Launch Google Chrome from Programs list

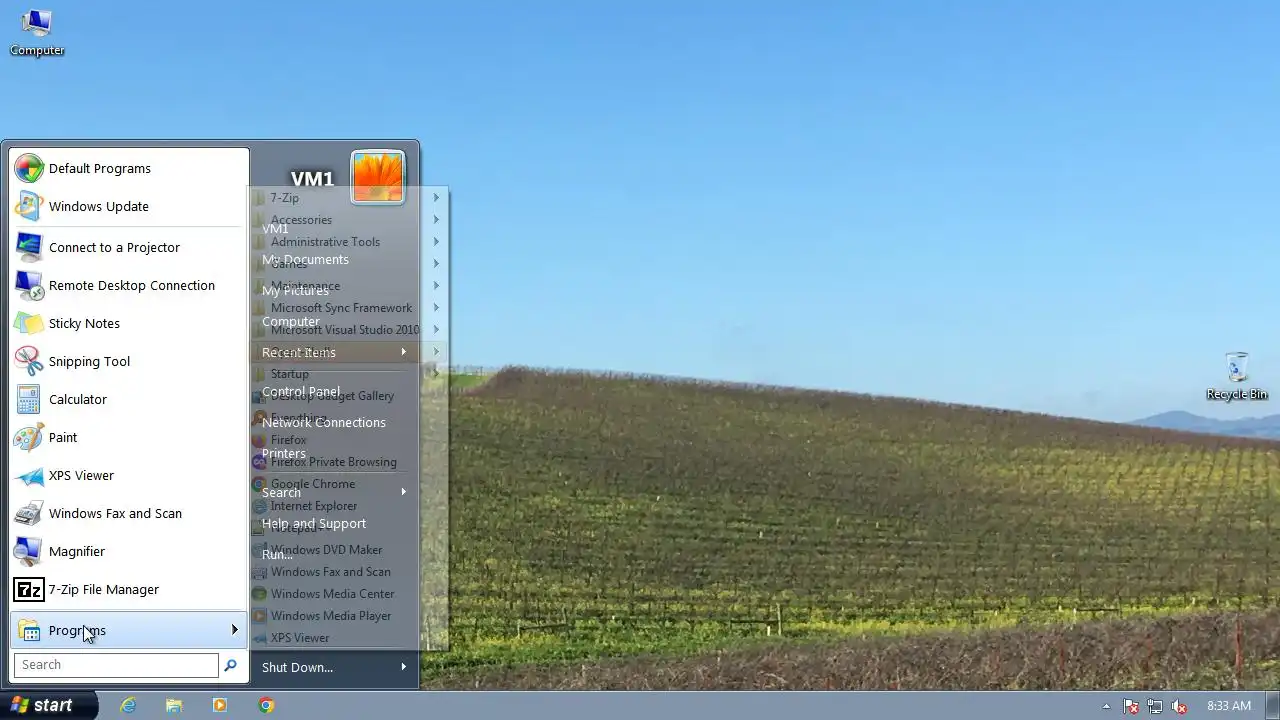click(x=348, y=484)
